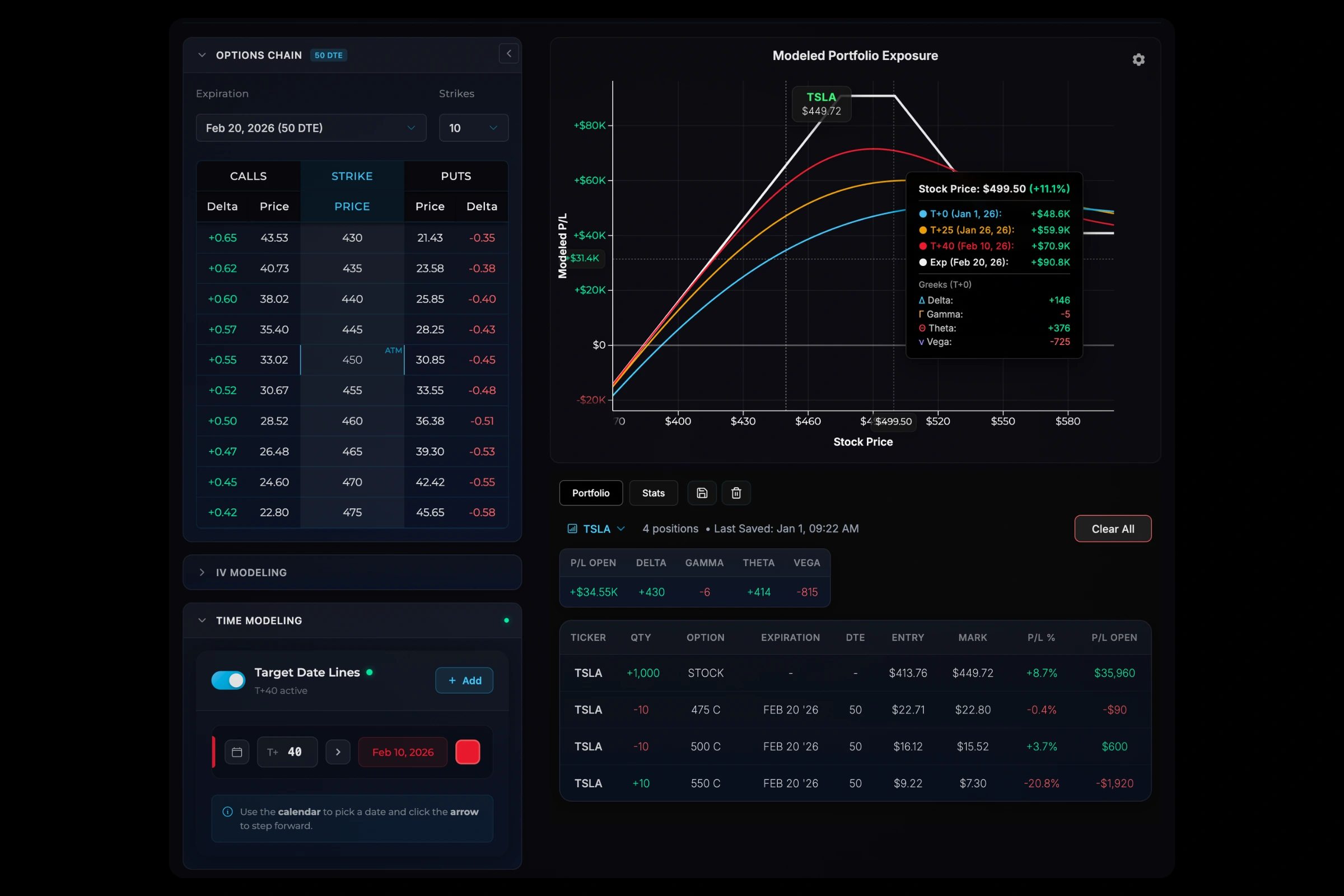Click the Clear All button

(1113, 529)
